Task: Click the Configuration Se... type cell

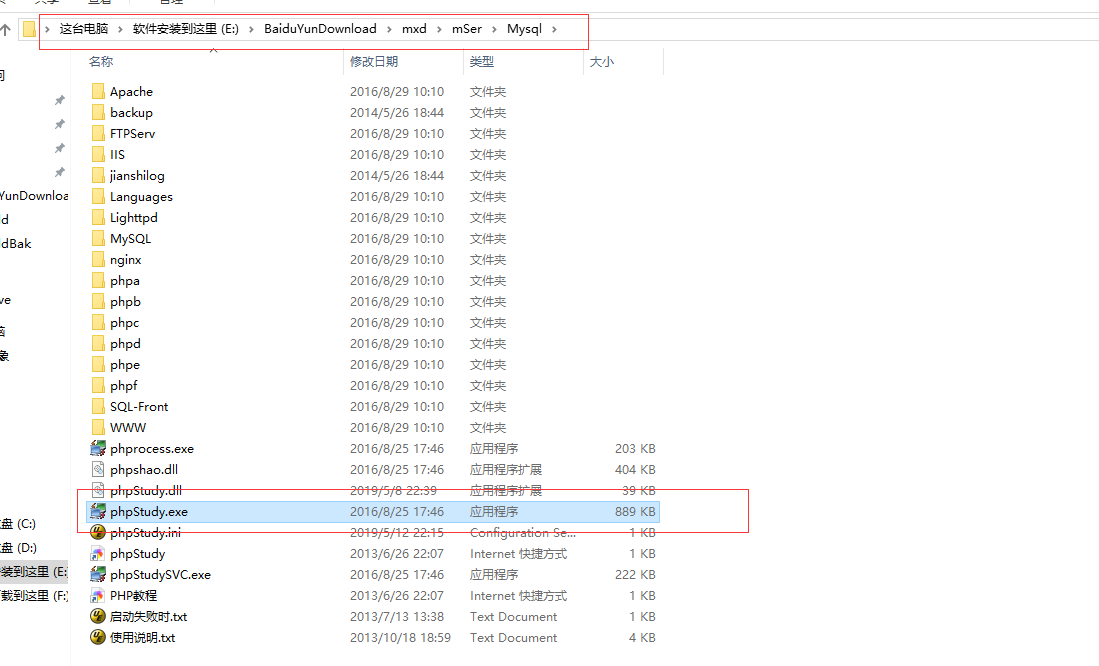Action: point(523,533)
